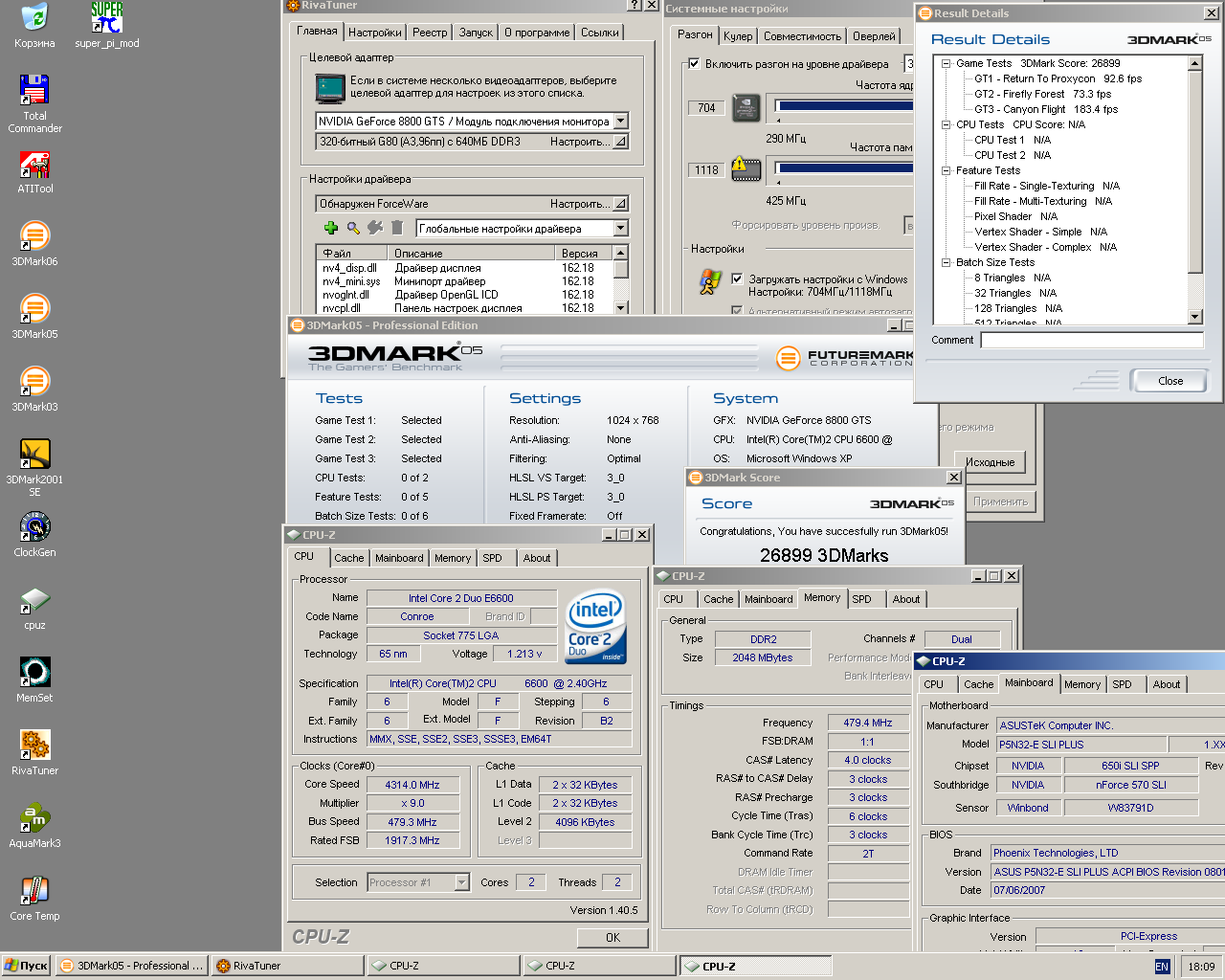
Task: Expand the ForceWare Настроить customize button
Action: (x=620, y=204)
